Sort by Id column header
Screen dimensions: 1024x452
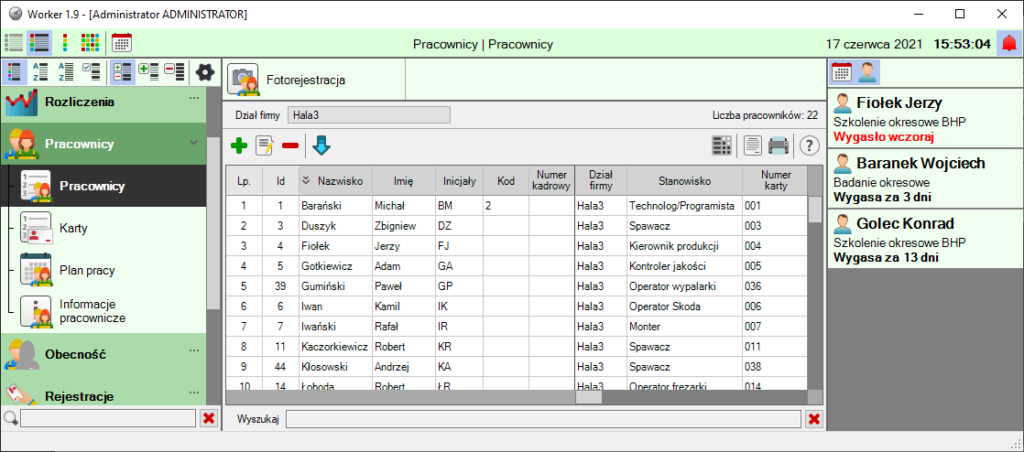tap(281, 181)
